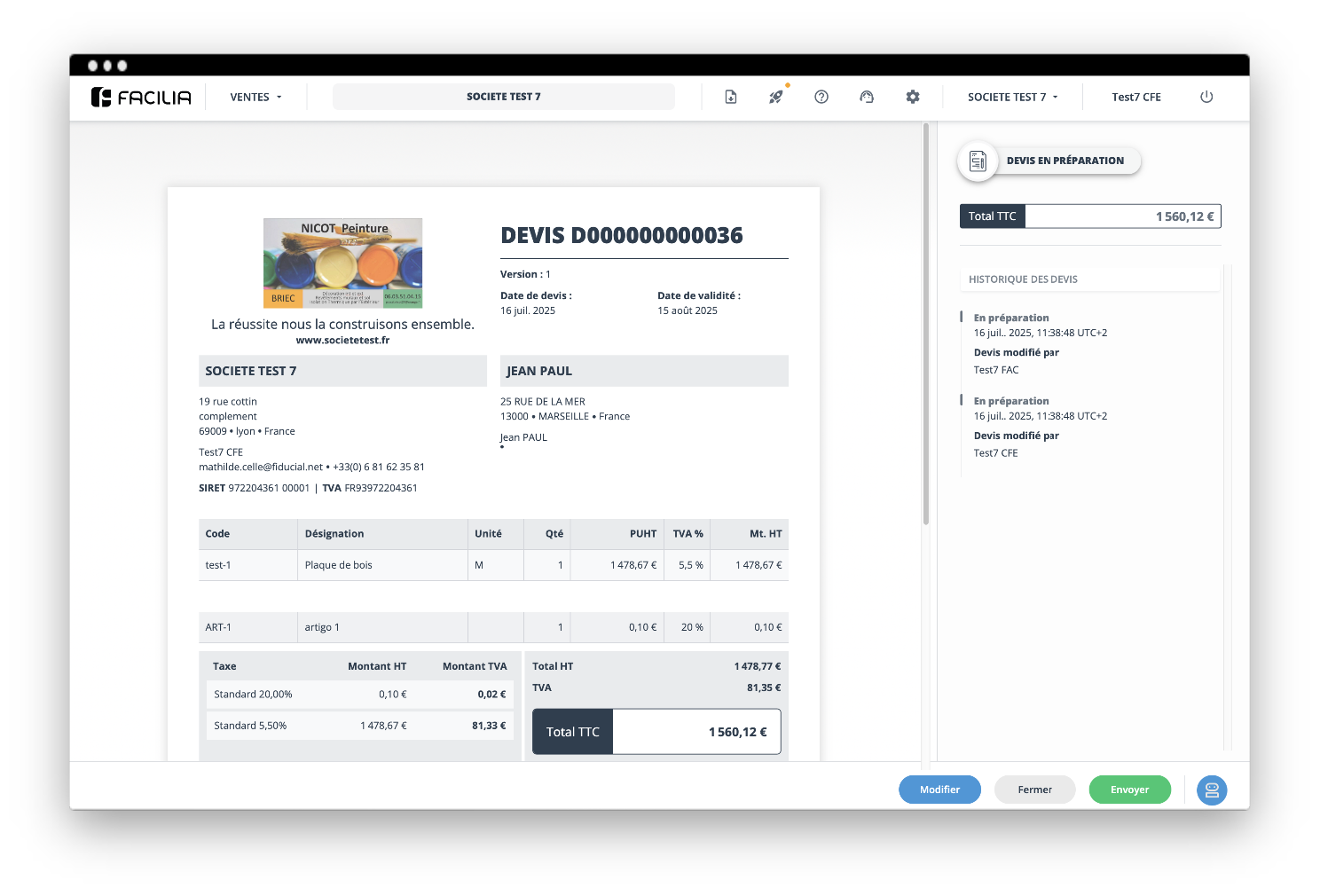Close the quote with Fermer button
The width and height of the screenshot is (1320, 896).
click(x=1034, y=790)
